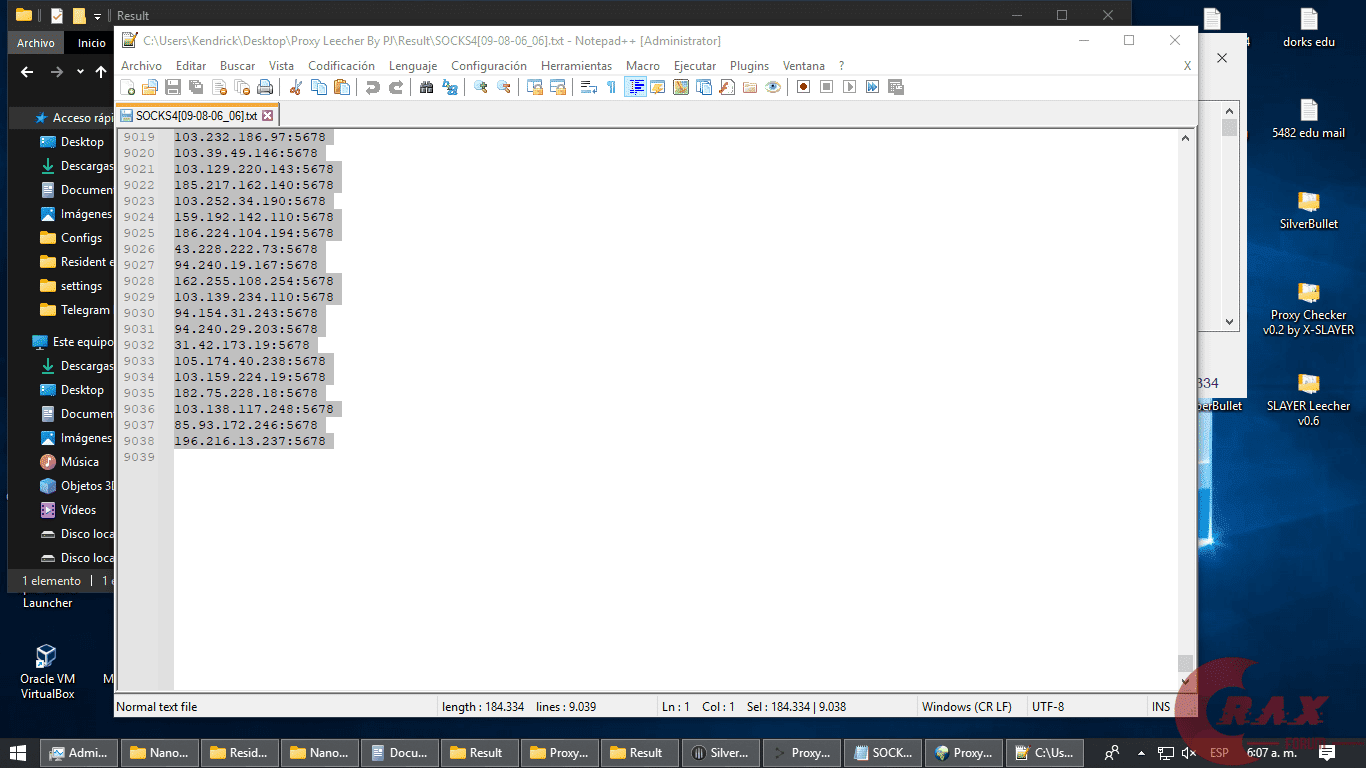Viewport: 1366px width, 768px height.
Task: Paste from clipboard using the toolbar icon
Action: (x=342, y=87)
